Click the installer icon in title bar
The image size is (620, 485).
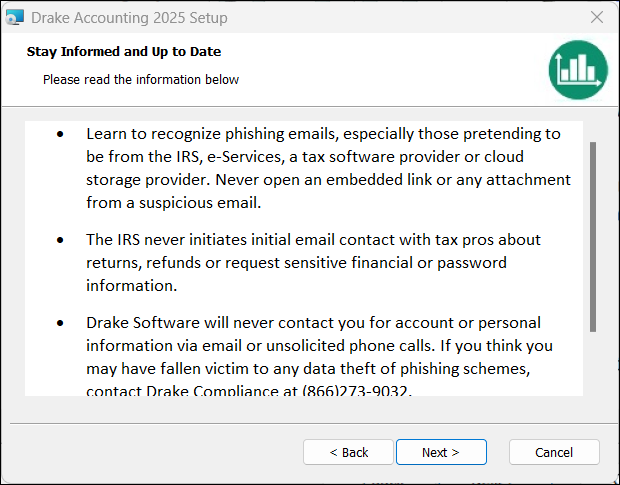coord(15,17)
